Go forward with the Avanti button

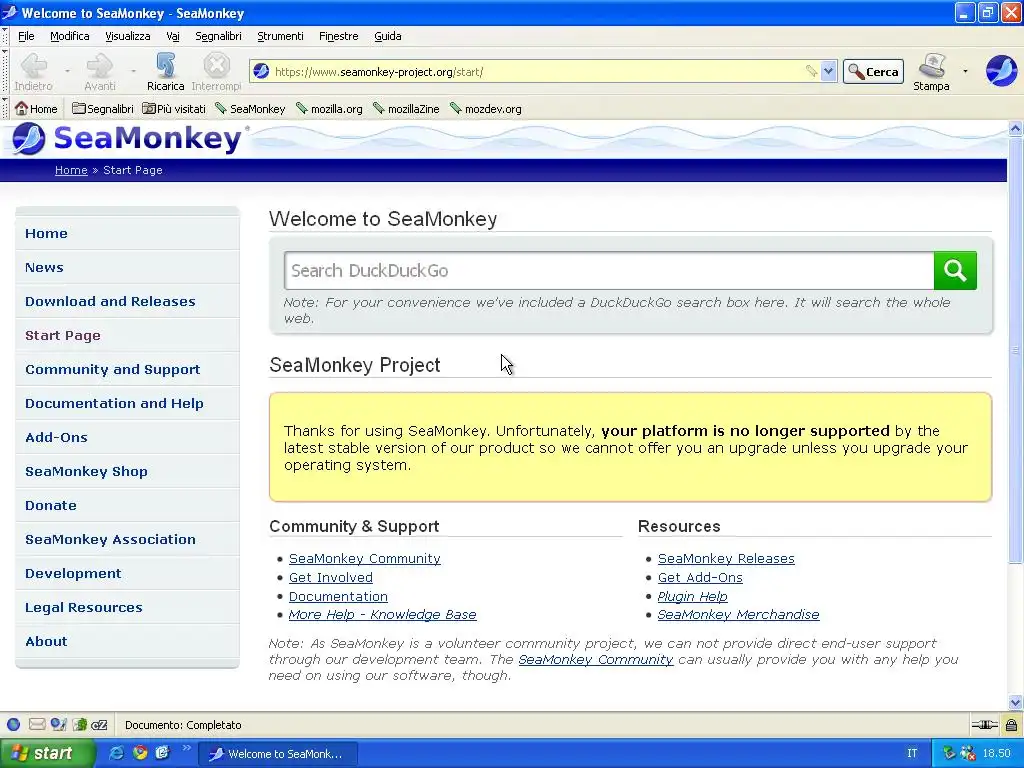pos(100,72)
